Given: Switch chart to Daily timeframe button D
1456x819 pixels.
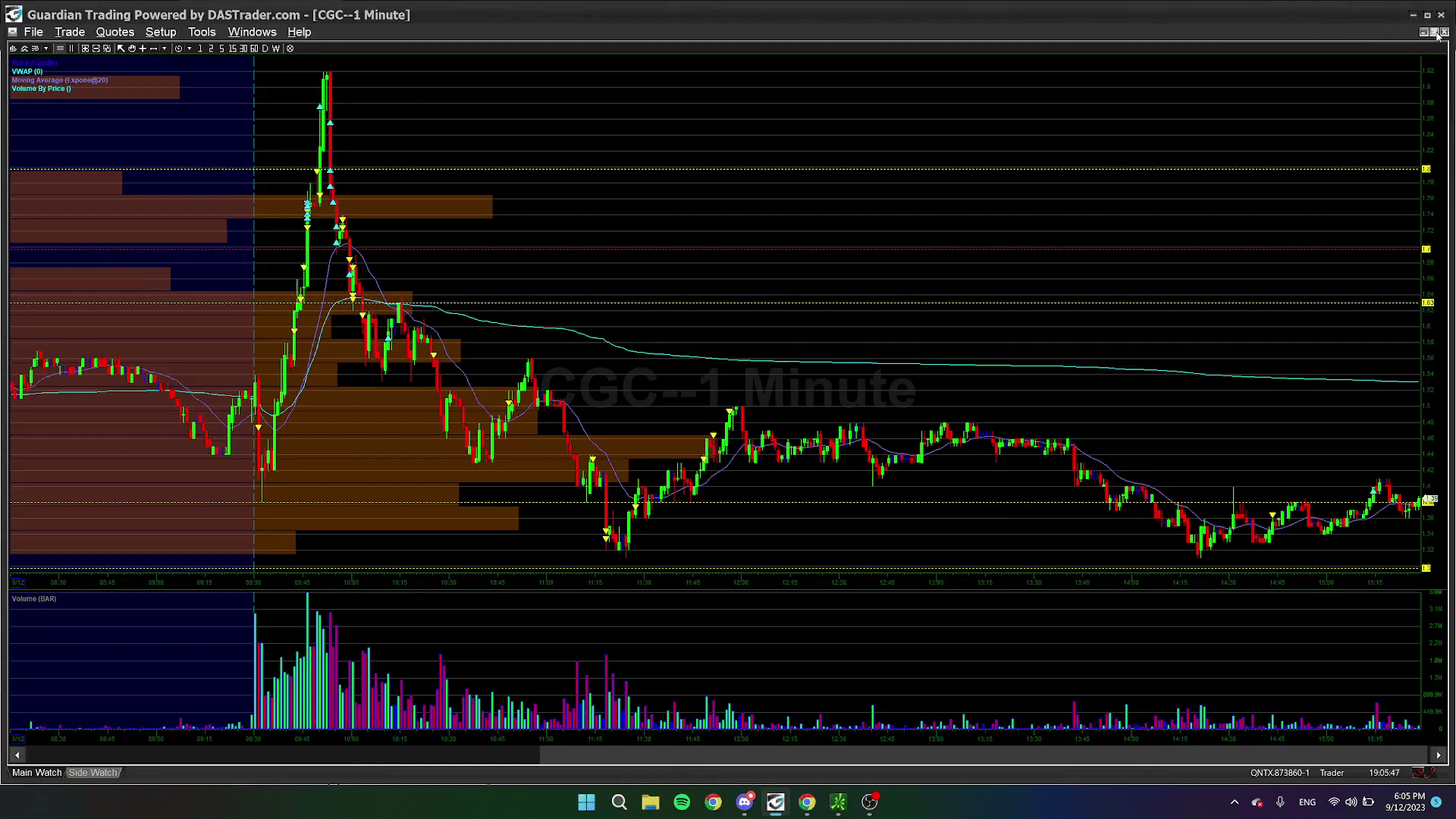Looking at the screenshot, I should [265, 49].
